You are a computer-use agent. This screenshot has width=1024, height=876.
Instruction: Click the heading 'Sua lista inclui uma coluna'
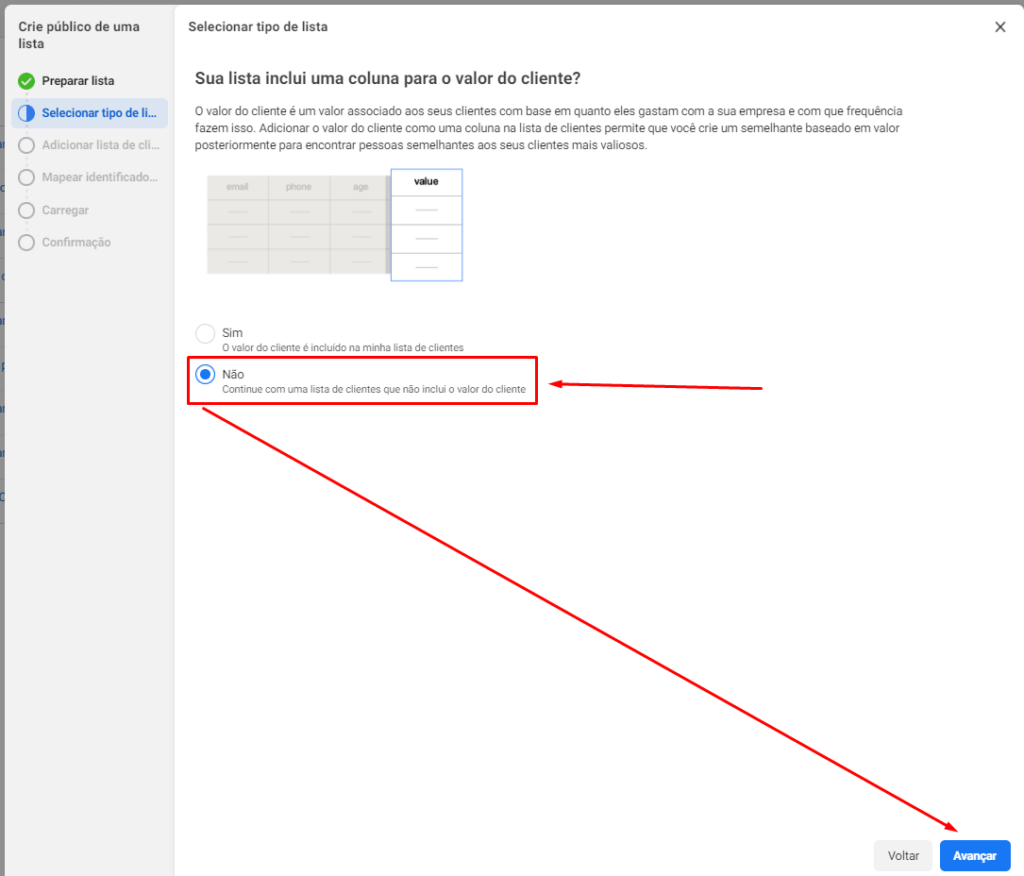click(388, 78)
